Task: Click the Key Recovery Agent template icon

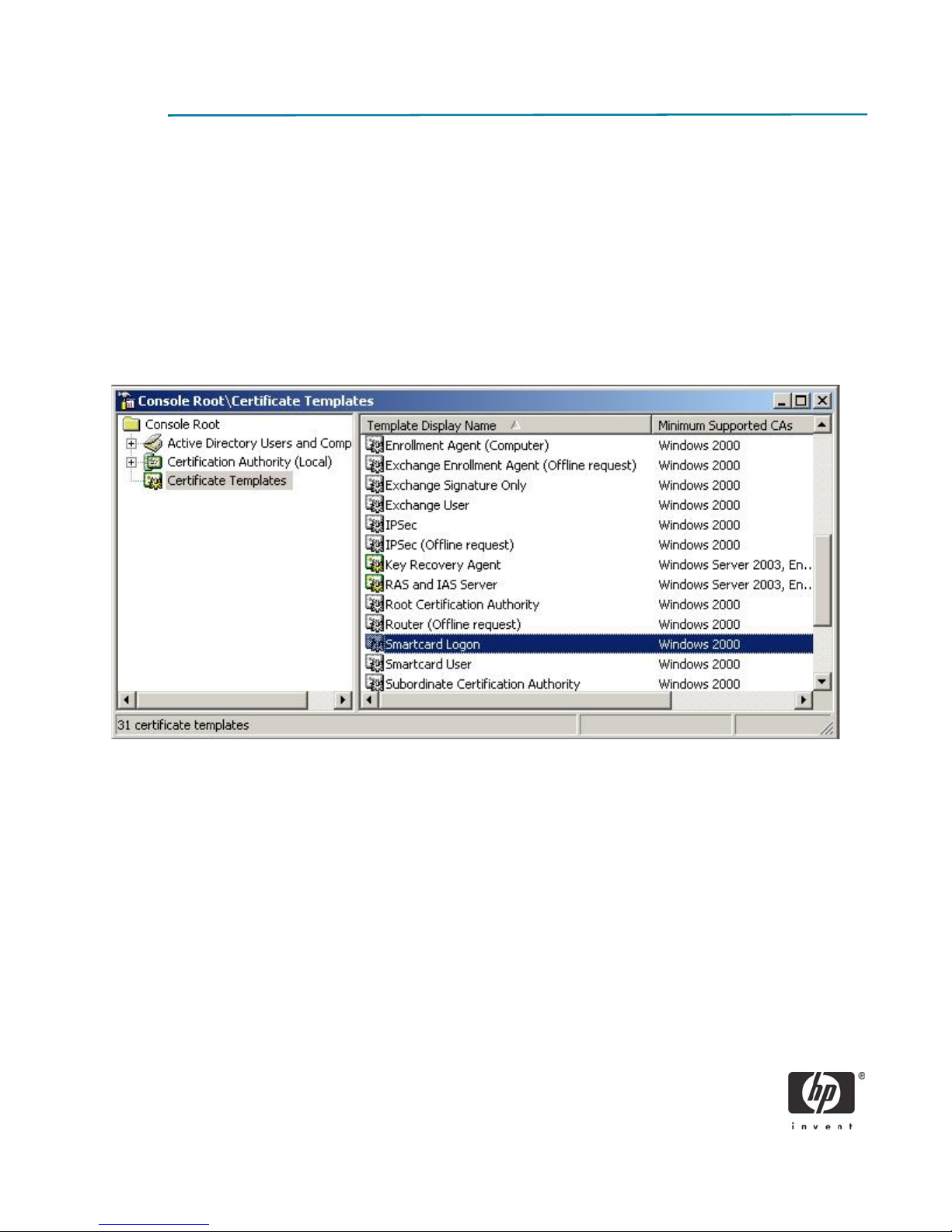Action: coord(375,564)
